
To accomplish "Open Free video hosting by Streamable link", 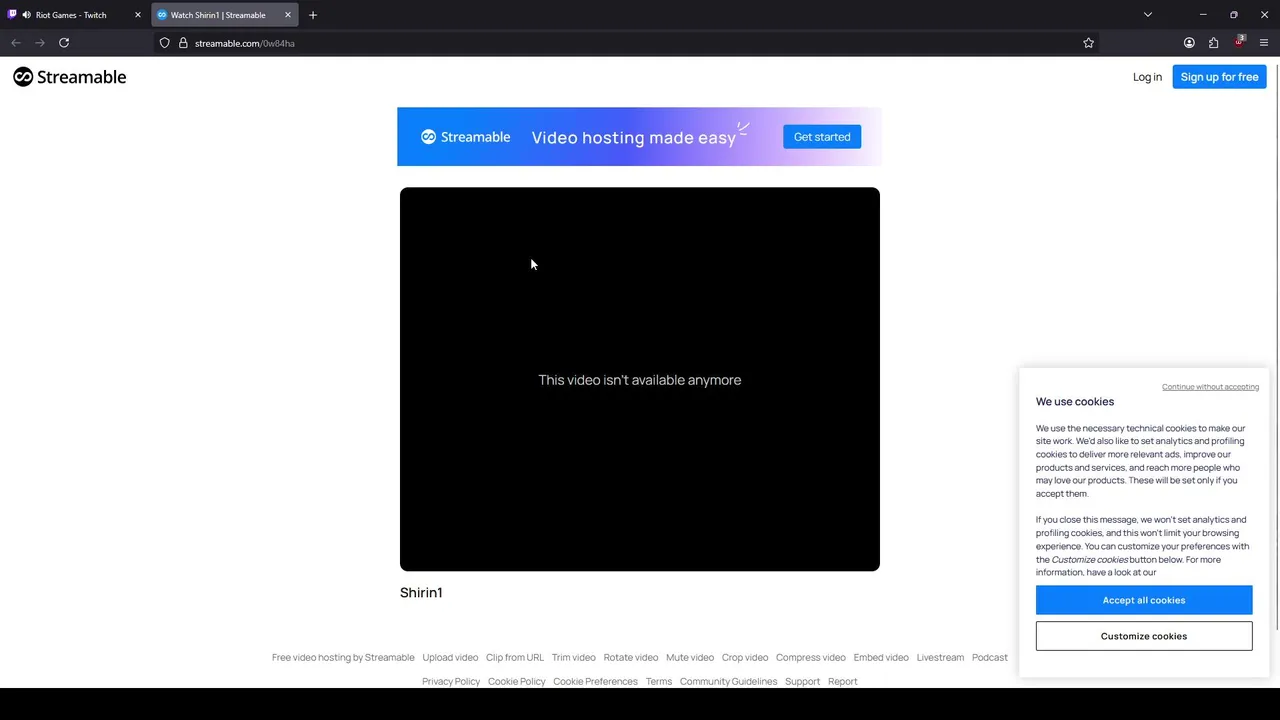I will 343,657.
